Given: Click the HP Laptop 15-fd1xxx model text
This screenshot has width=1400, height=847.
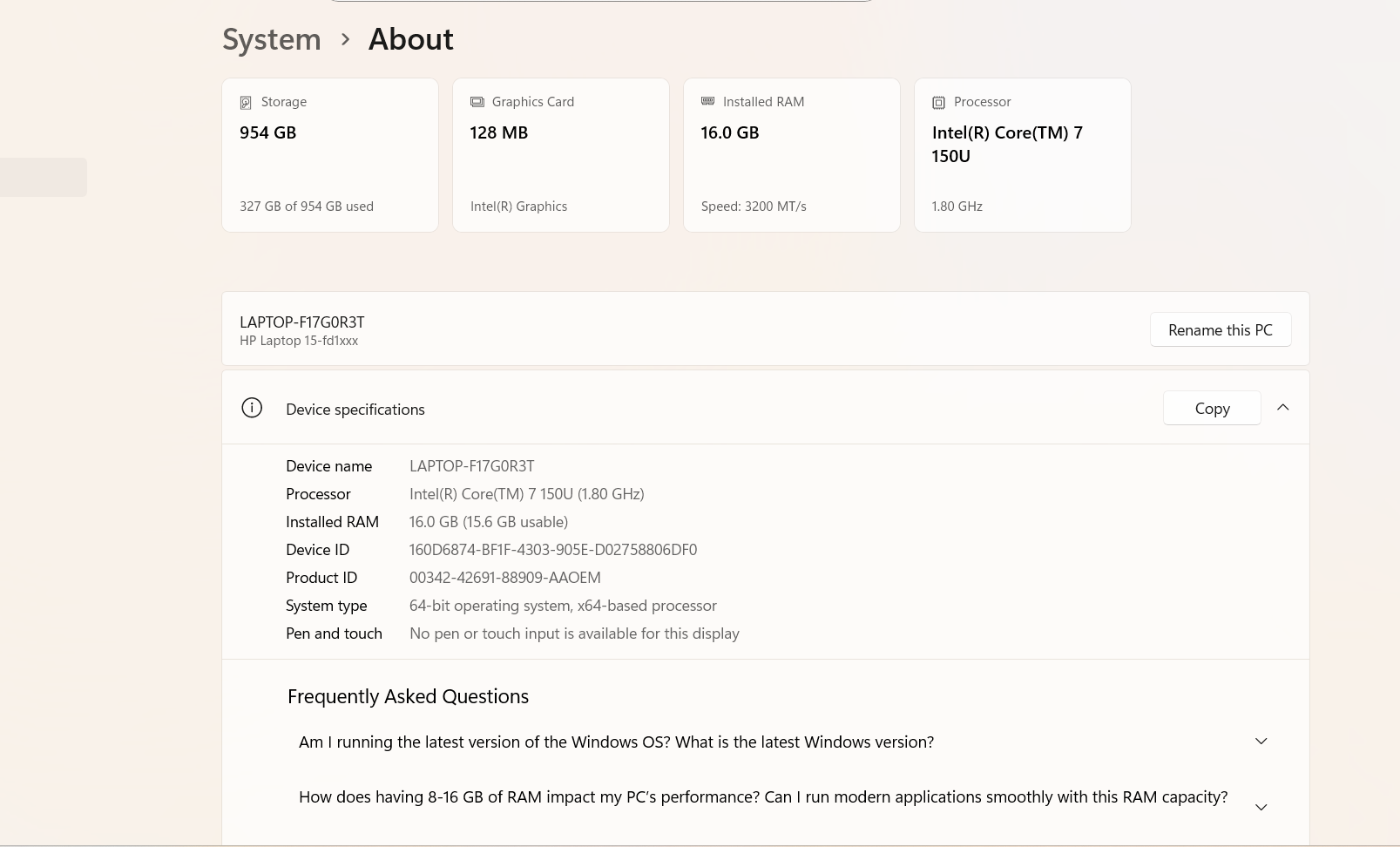Looking at the screenshot, I should tap(299, 341).
